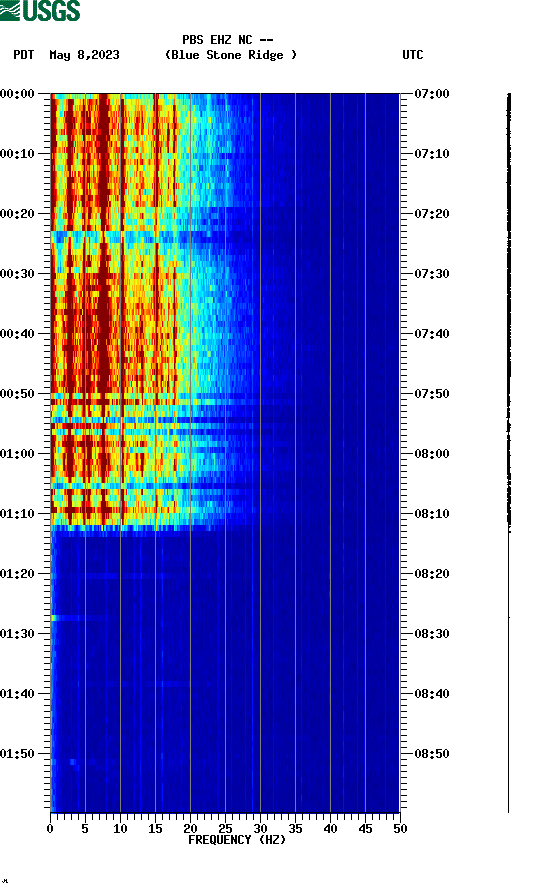Click the '07:10' UTC time label
This screenshot has height=892, width=552.
pos(432,154)
